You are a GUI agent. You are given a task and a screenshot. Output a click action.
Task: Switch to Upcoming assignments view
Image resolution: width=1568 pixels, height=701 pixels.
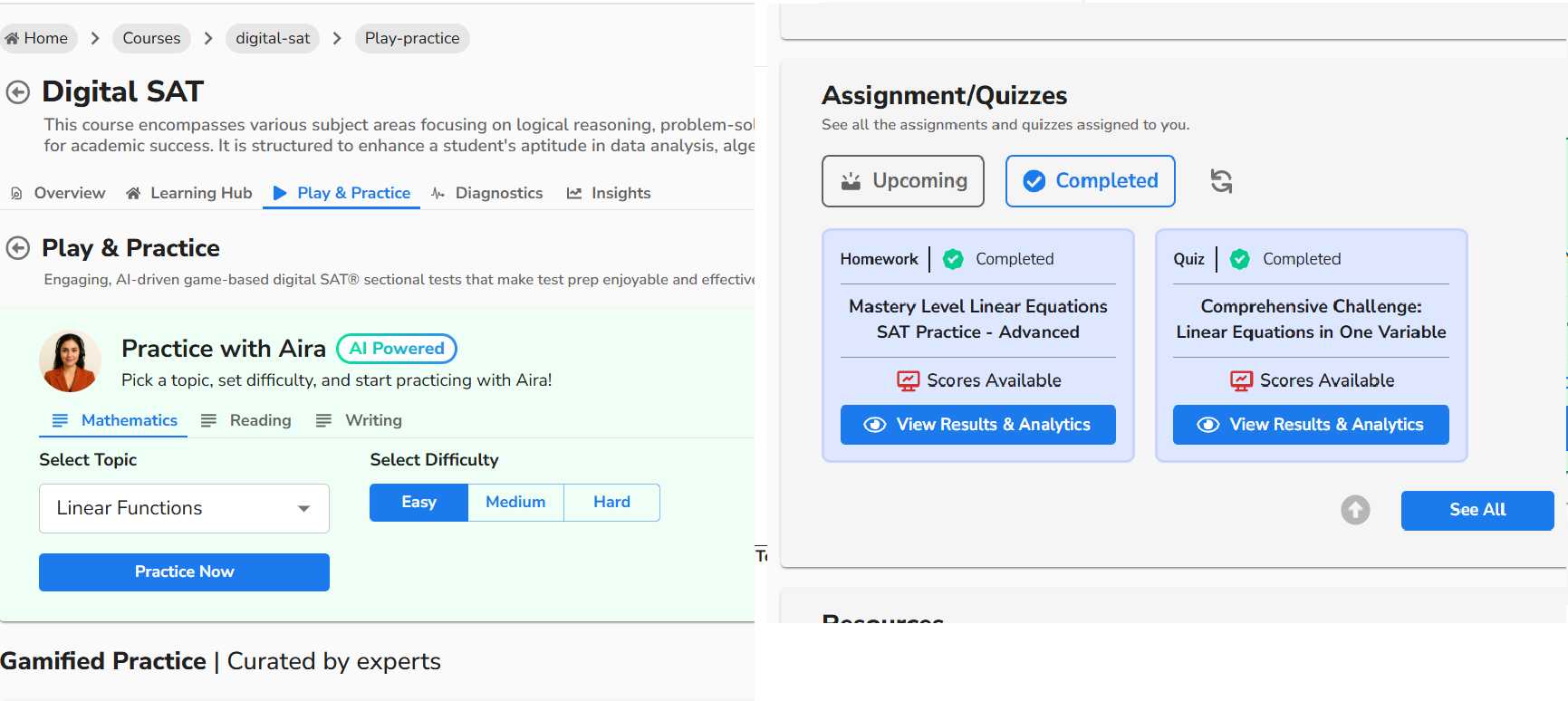coord(903,180)
